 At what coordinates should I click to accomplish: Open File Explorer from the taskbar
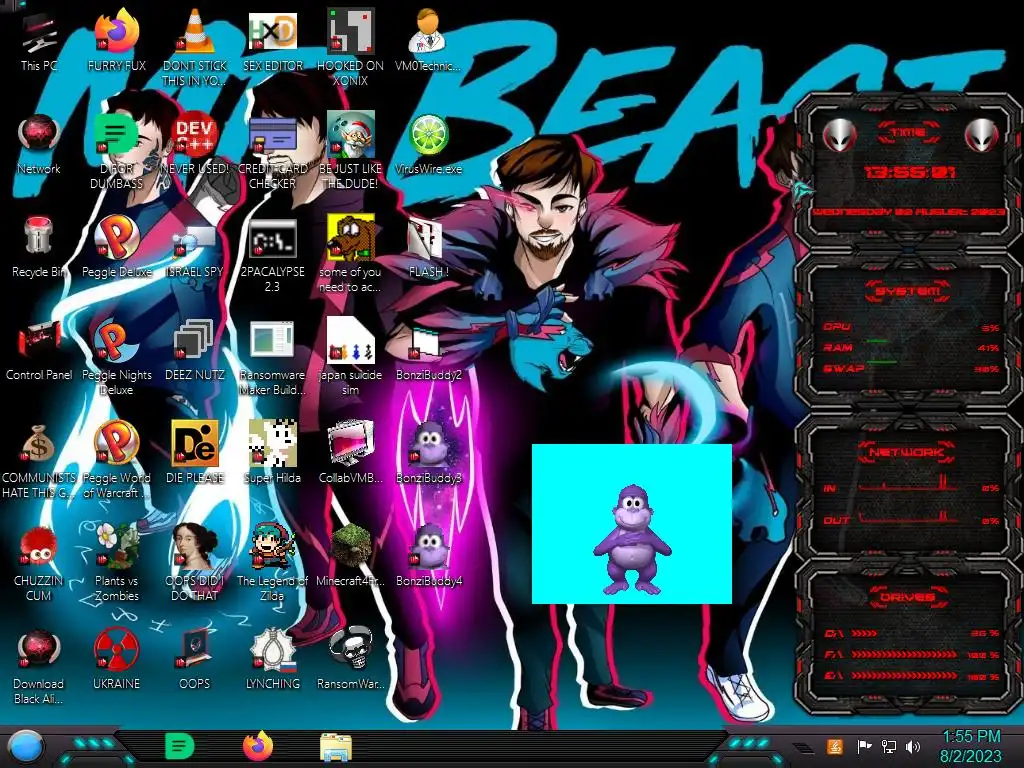point(336,747)
